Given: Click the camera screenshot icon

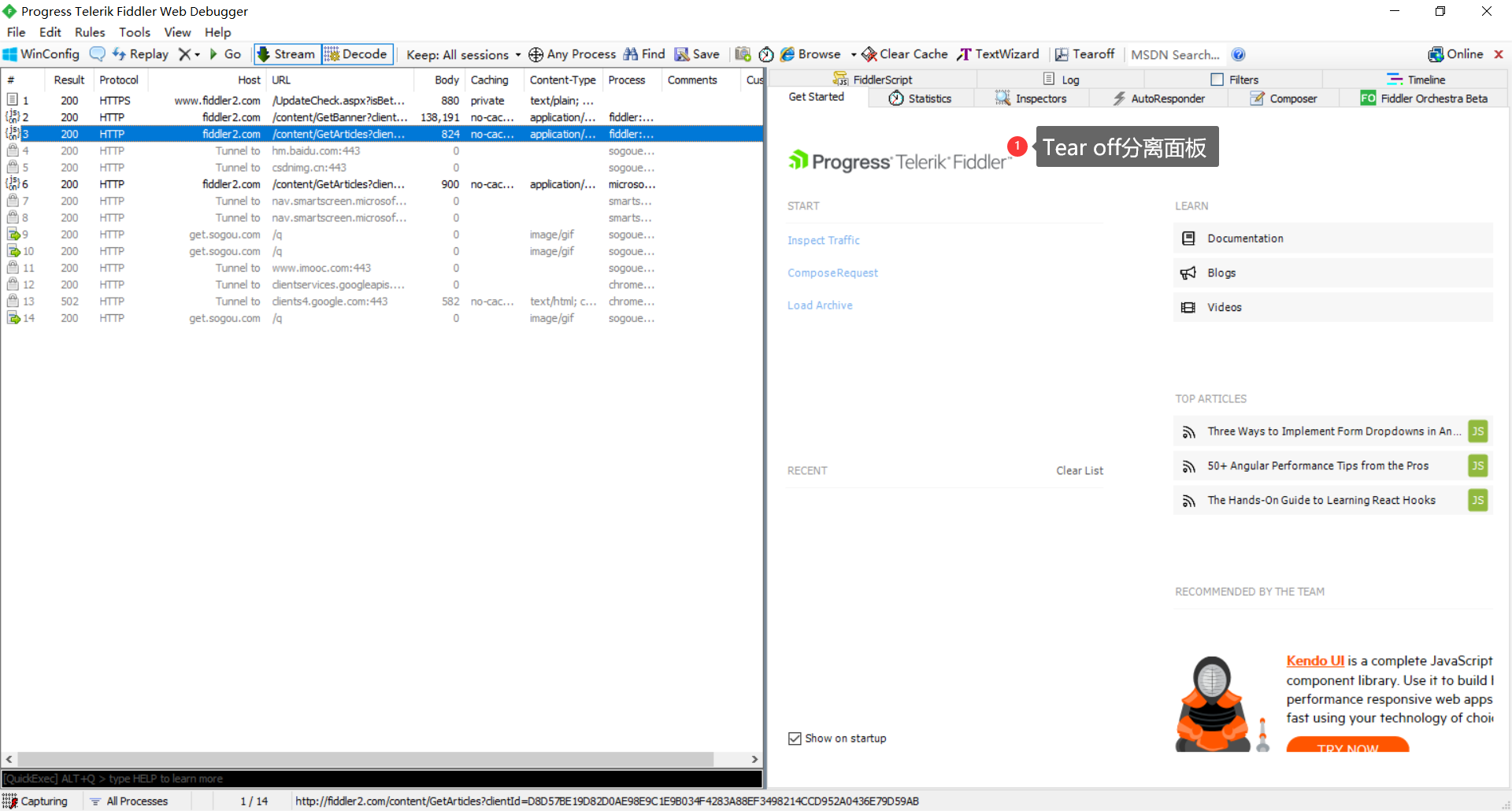Looking at the screenshot, I should [743, 54].
